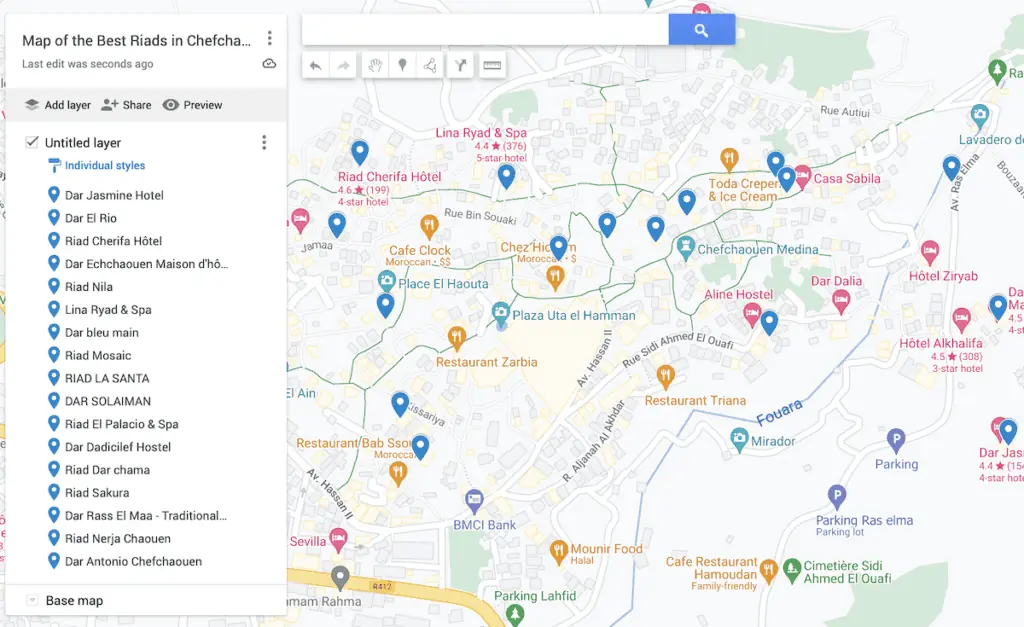Open map Preview
Viewport: 1024px width, 627px height.
pos(193,105)
